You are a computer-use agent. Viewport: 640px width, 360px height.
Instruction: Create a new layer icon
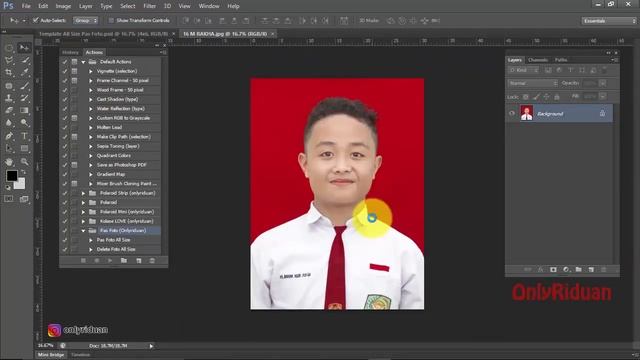[591, 269]
